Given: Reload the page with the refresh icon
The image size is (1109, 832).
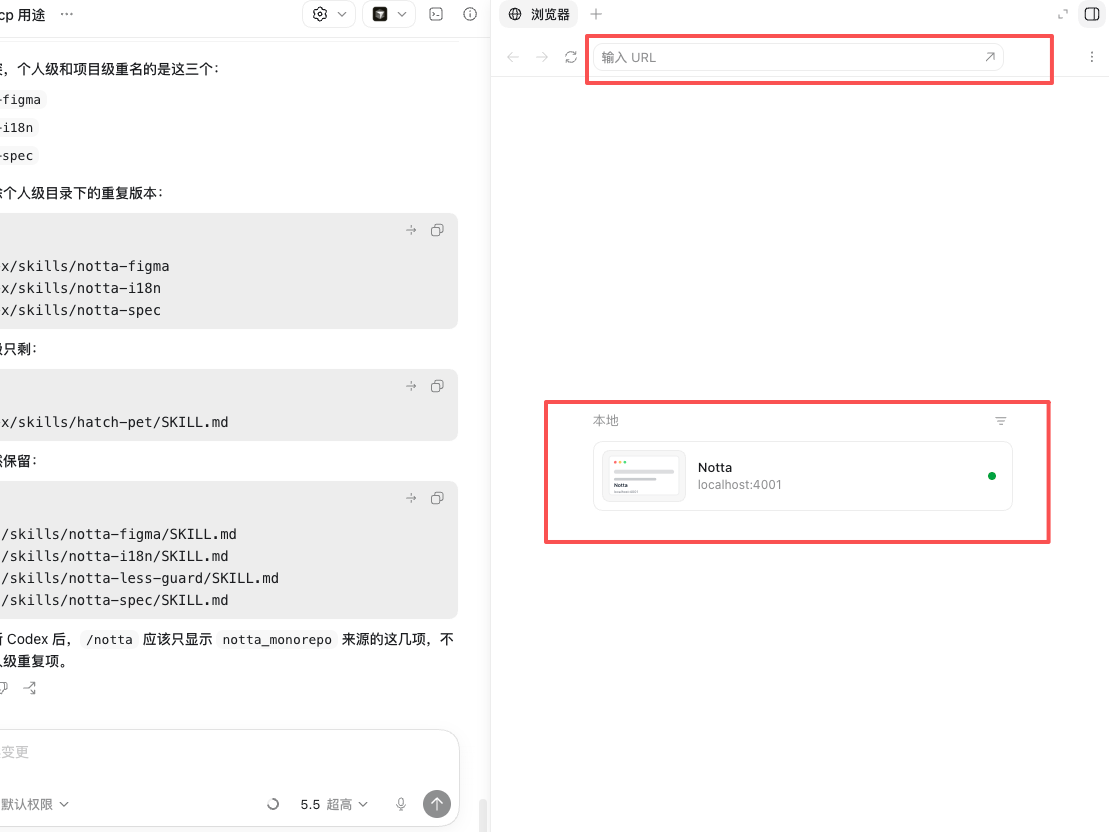Looking at the screenshot, I should [x=571, y=57].
